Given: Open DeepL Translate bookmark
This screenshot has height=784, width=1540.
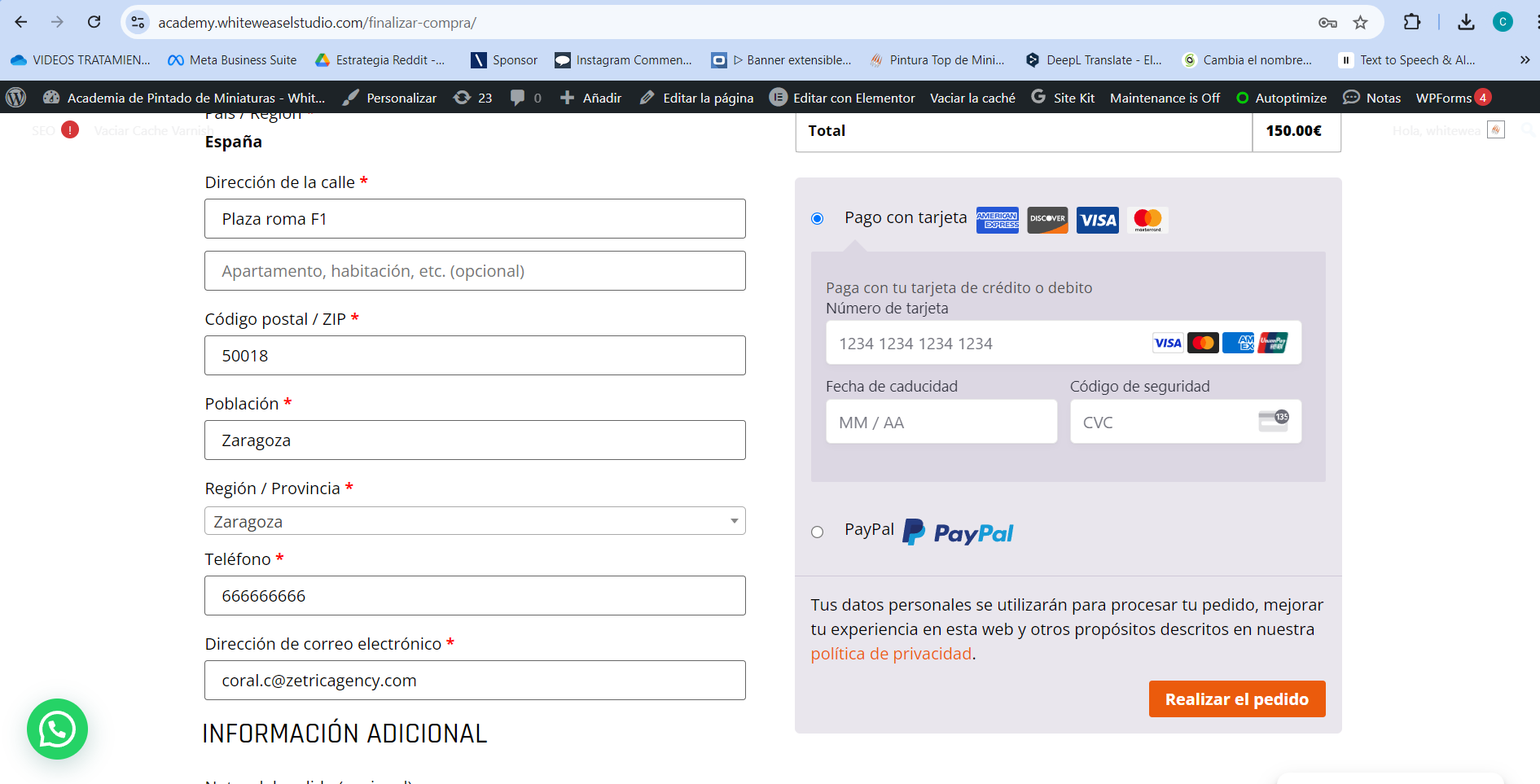Looking at the screenshot, I should tap(1094, 59).
